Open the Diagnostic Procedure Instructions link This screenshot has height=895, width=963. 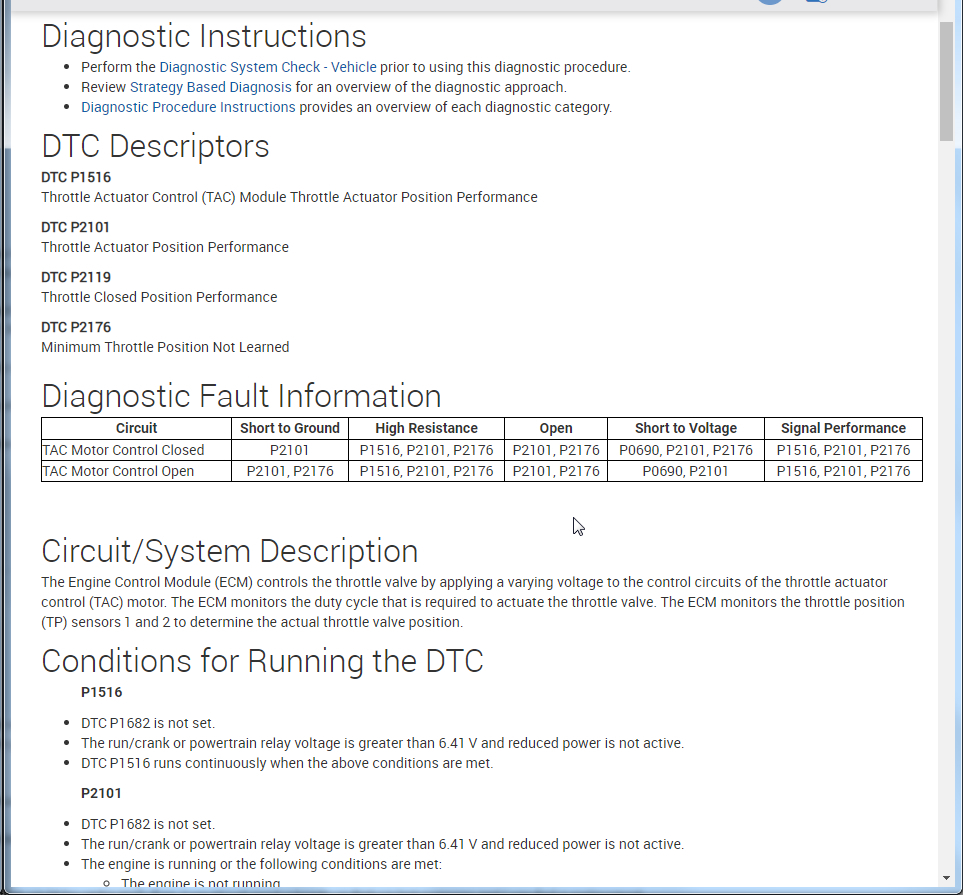(189, 107)
